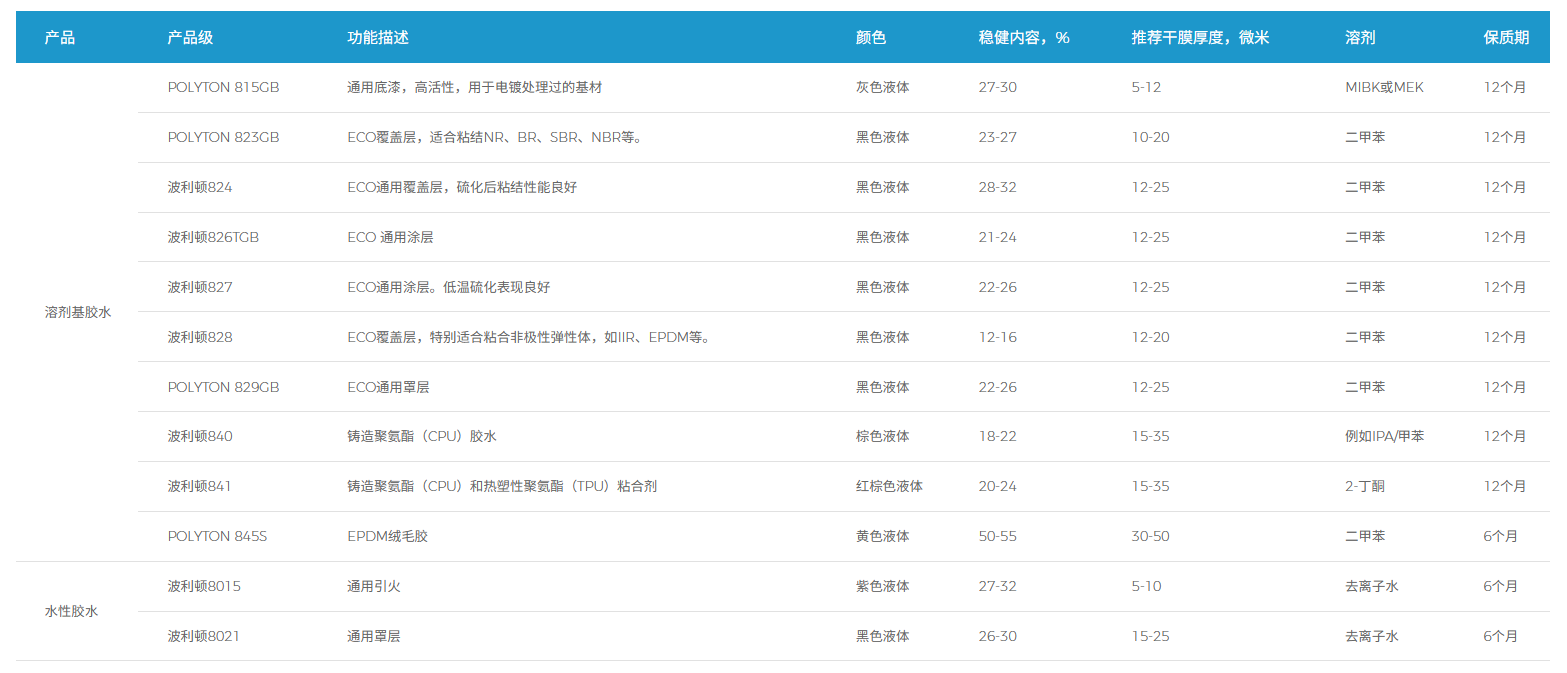Click the 水性胶水 category cell
The image size is (1567, 673).
[72, 612]
